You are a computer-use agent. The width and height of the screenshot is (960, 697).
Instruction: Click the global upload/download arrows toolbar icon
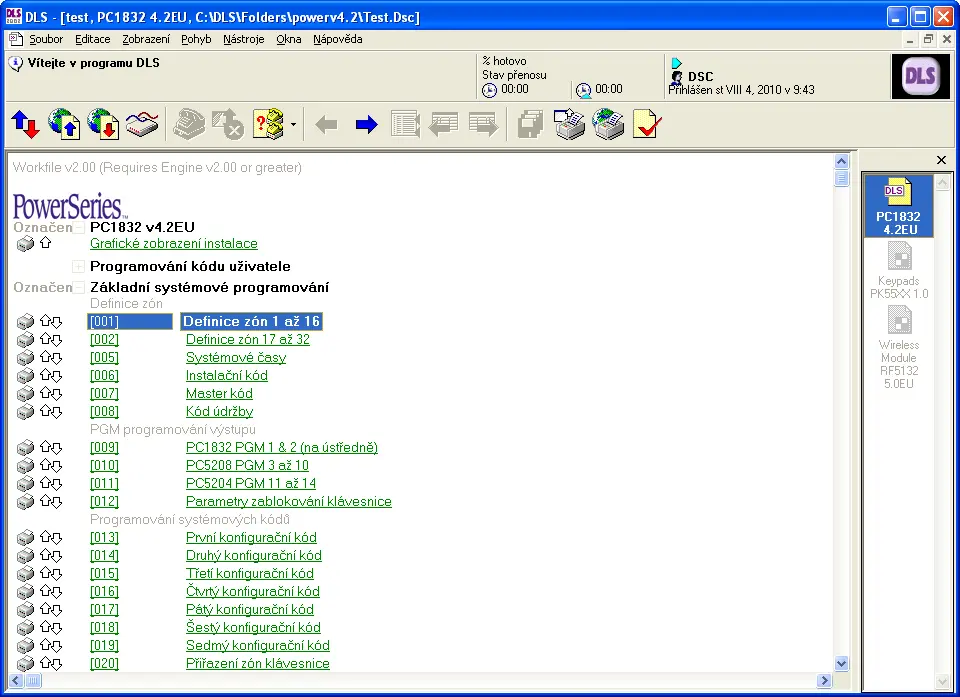pos(26,124)
